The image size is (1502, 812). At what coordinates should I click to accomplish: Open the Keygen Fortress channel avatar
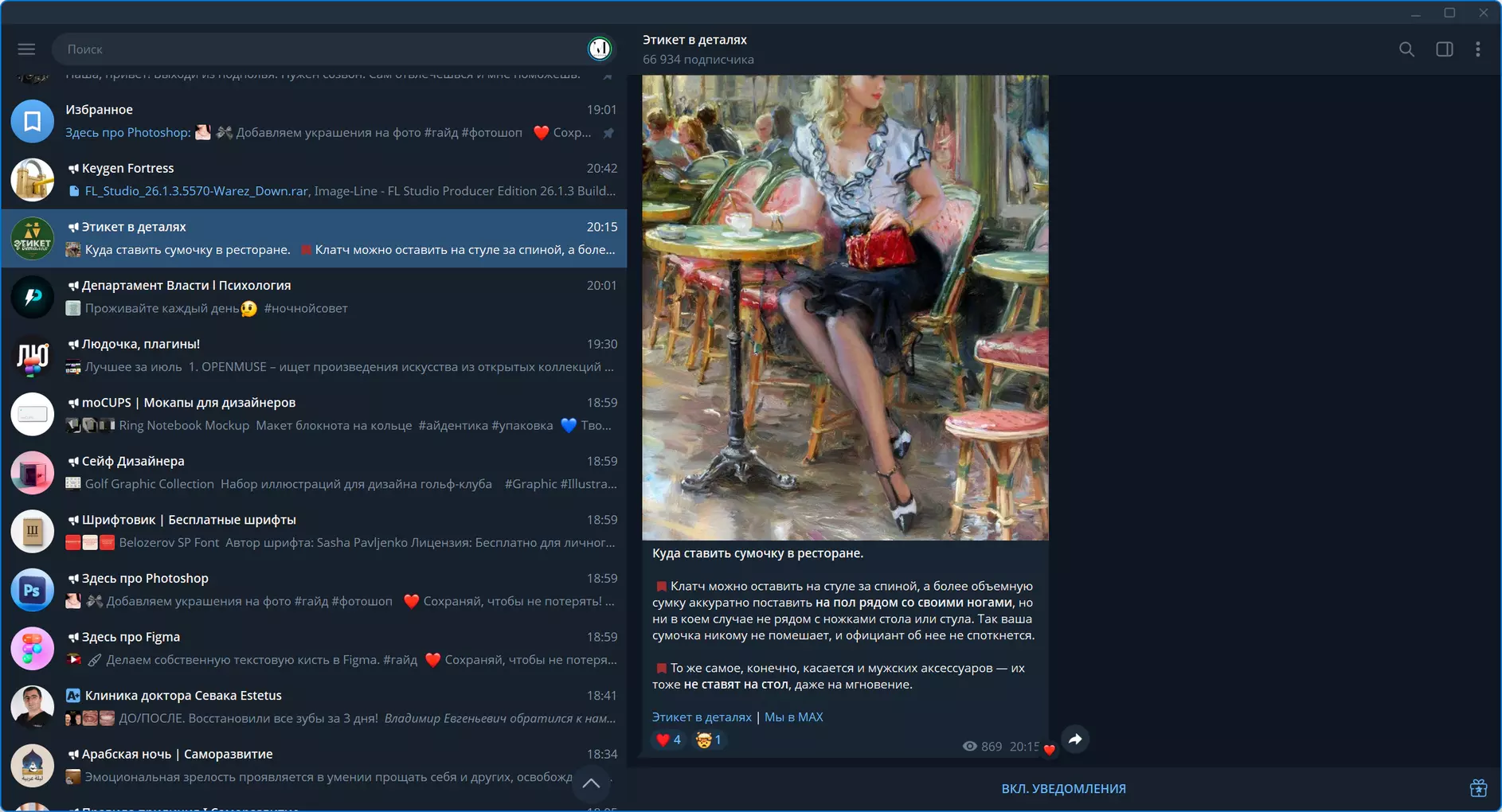click(32, 180)
